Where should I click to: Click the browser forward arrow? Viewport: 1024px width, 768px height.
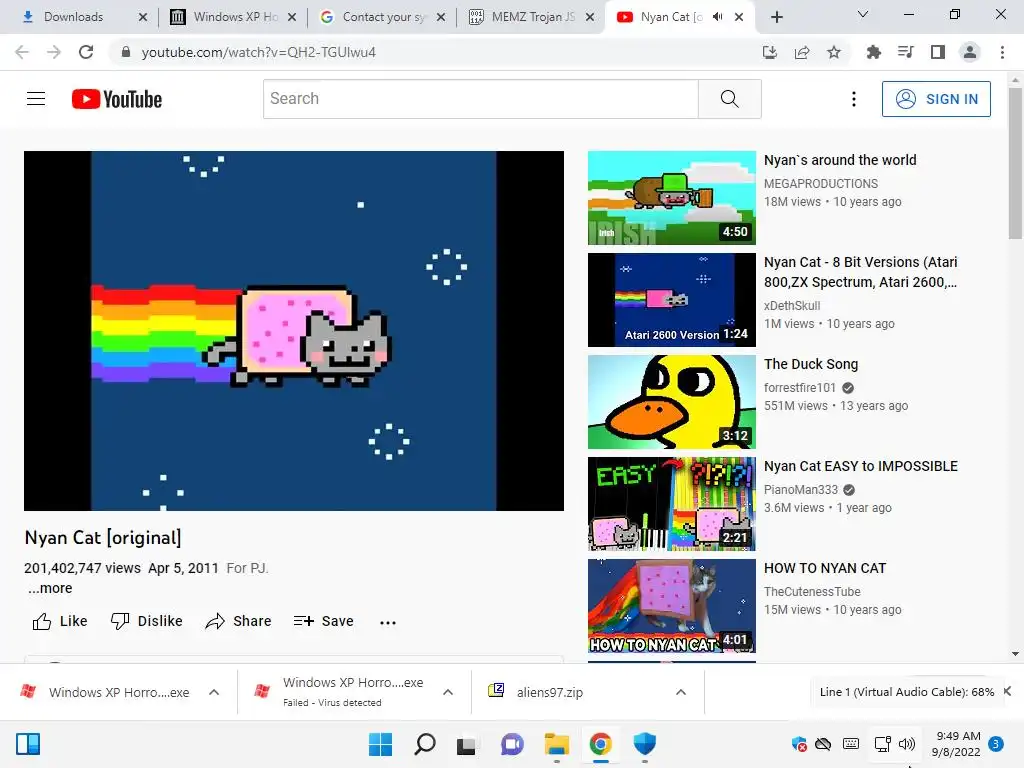tap(54, 52)
